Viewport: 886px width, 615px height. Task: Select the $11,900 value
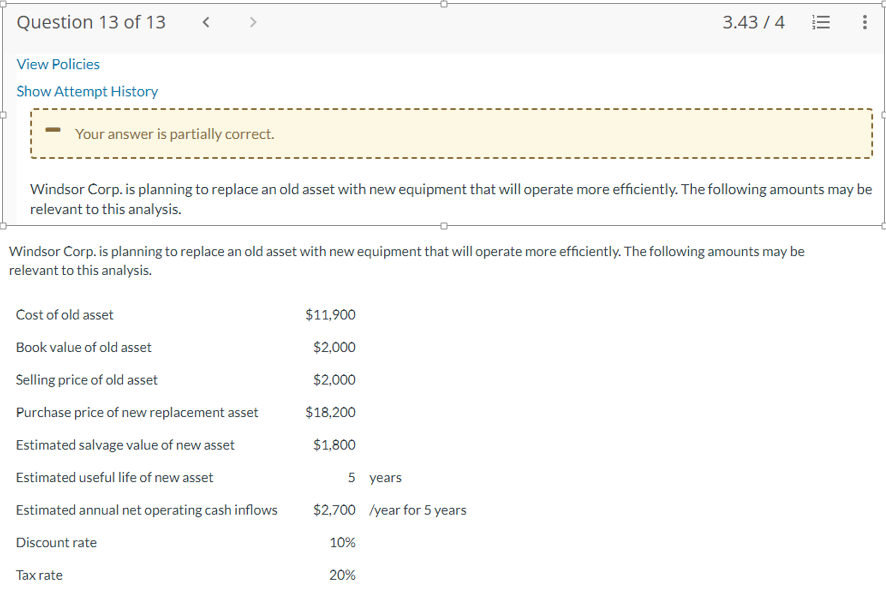click(331, 315)
